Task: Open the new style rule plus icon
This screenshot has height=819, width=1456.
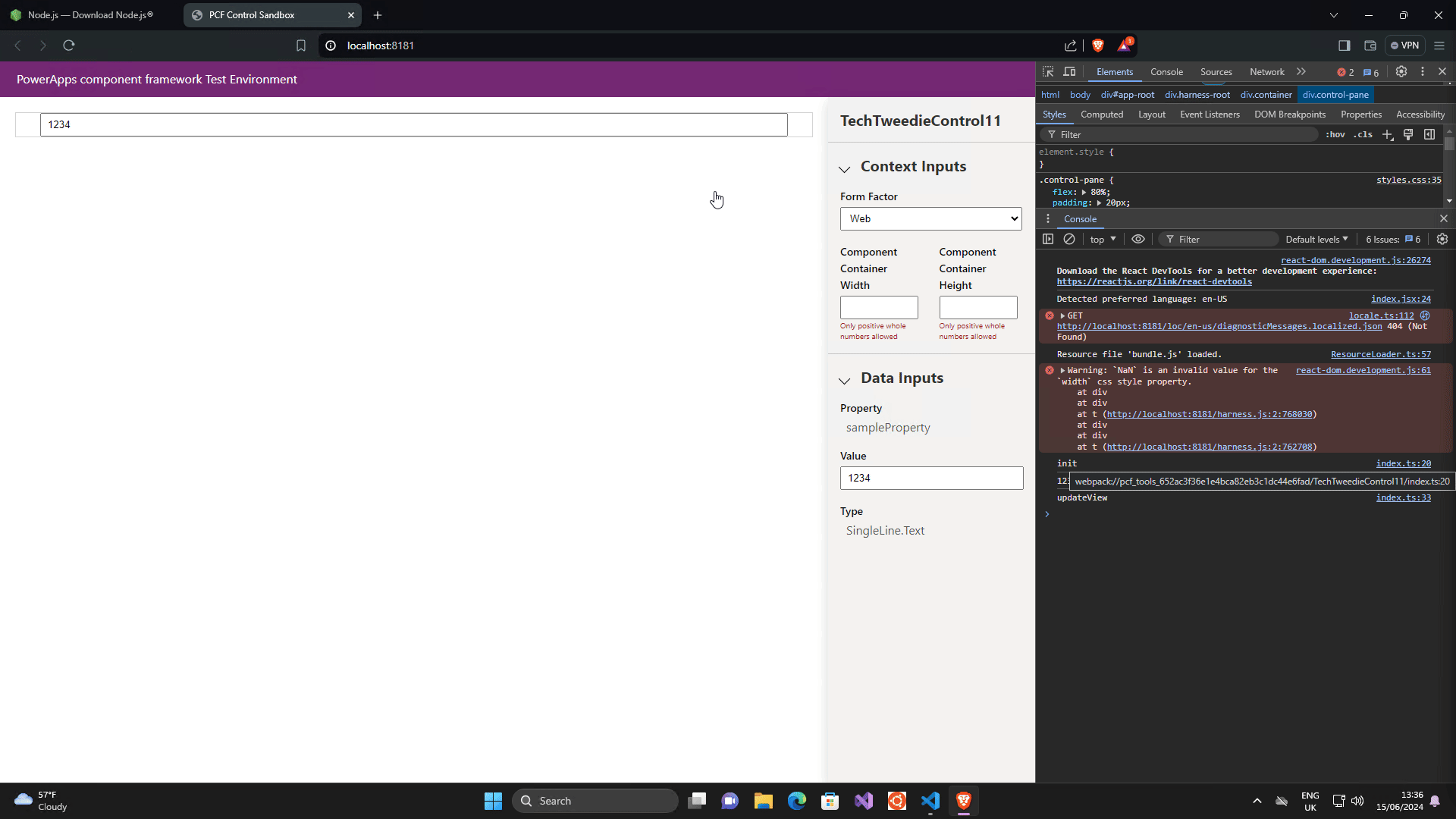Action: [x=1387, y=134]
